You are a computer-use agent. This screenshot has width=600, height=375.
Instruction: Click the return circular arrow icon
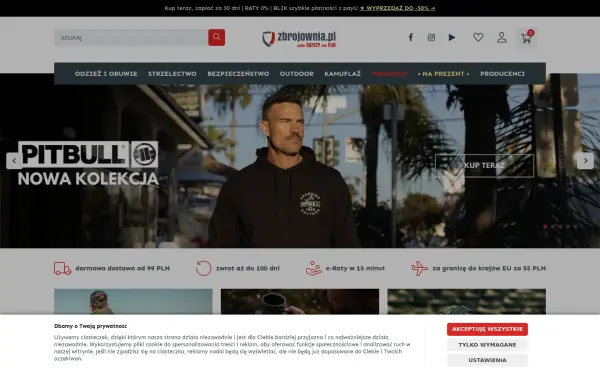coord(204,268)
